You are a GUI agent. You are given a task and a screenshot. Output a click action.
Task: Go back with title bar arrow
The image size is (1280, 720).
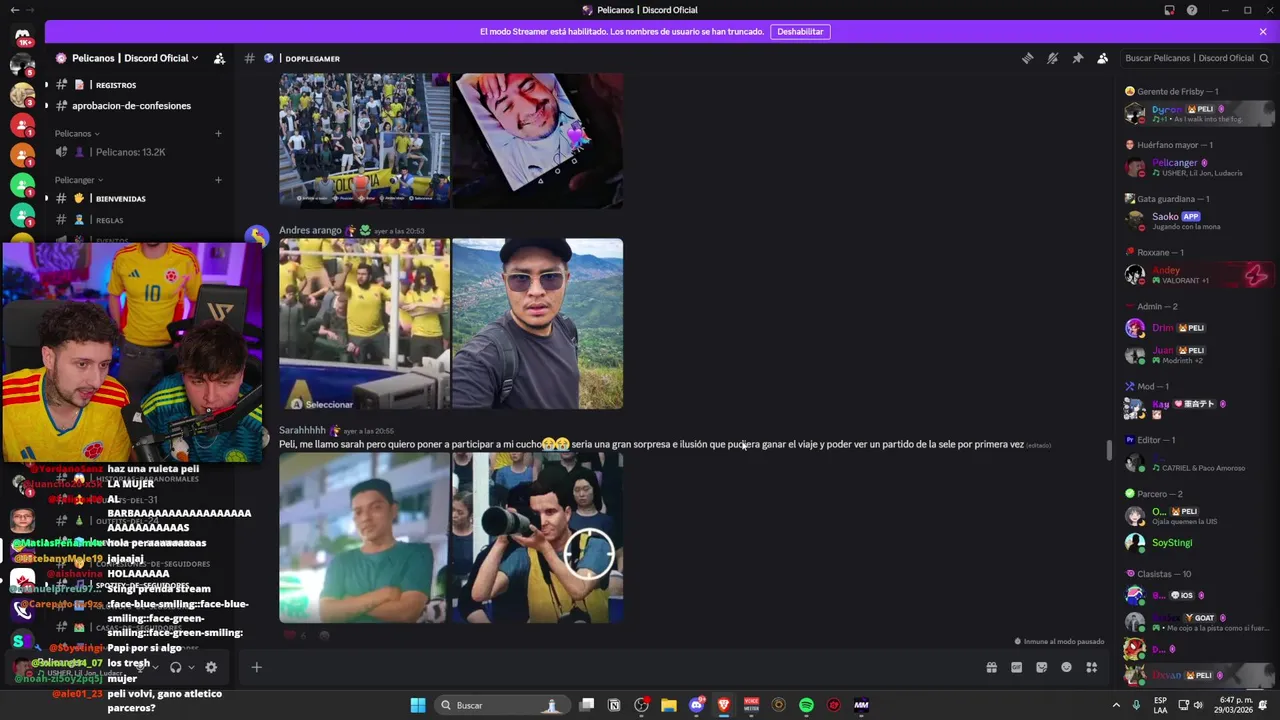tap(14, 10)
